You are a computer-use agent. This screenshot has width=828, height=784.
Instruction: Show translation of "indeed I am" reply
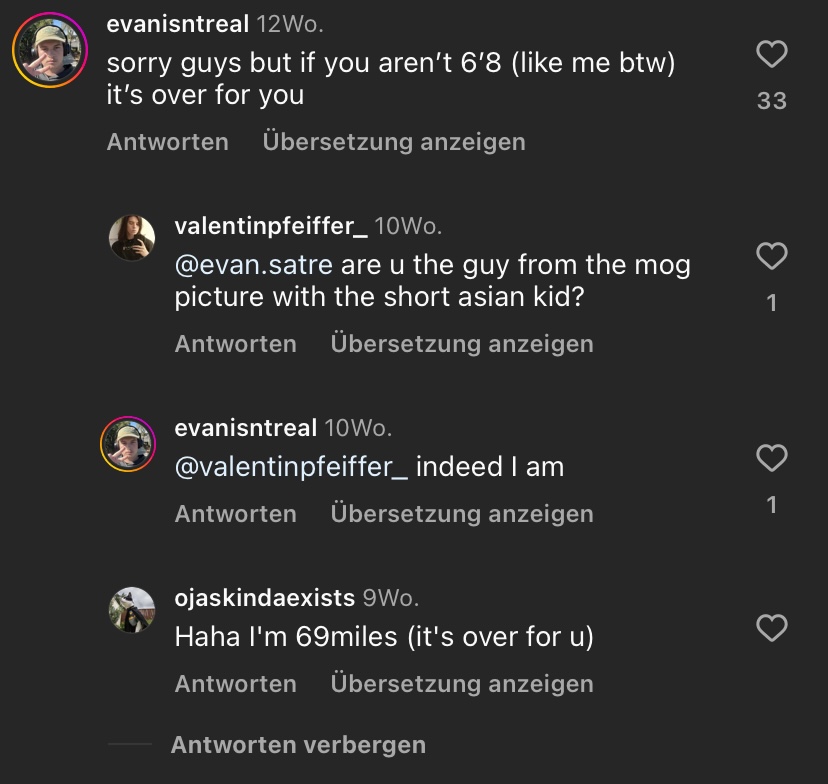click(461, 514)
